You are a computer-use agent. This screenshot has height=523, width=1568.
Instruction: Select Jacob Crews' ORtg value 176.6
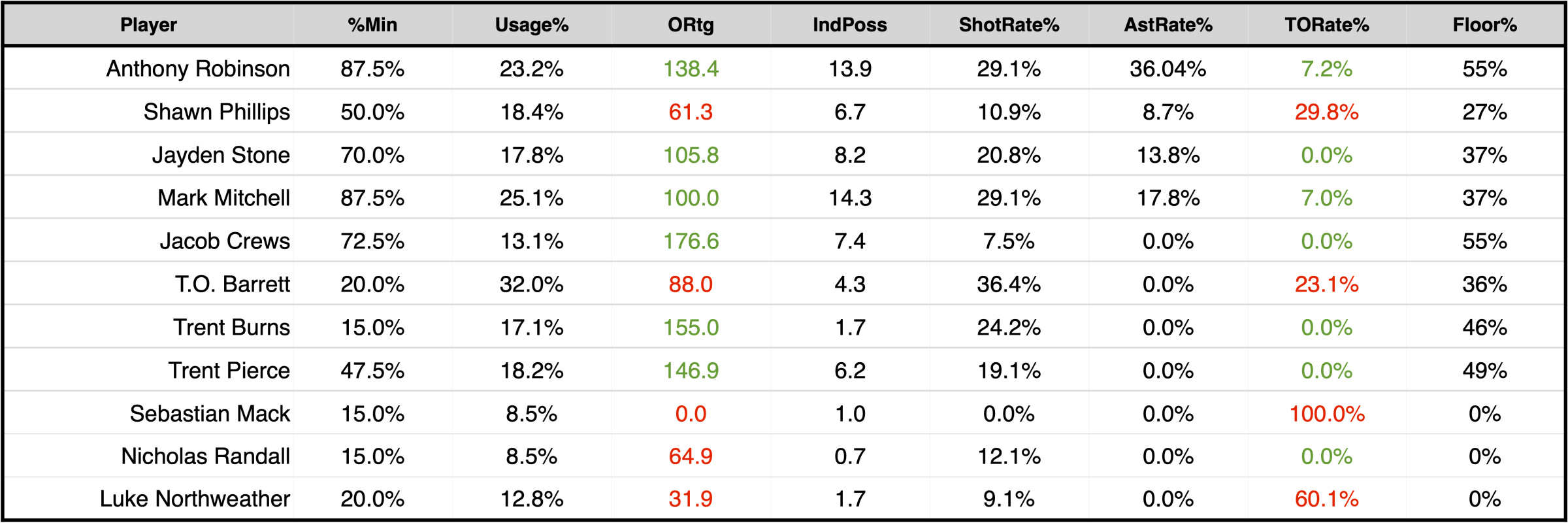click(x=691, y=241)
